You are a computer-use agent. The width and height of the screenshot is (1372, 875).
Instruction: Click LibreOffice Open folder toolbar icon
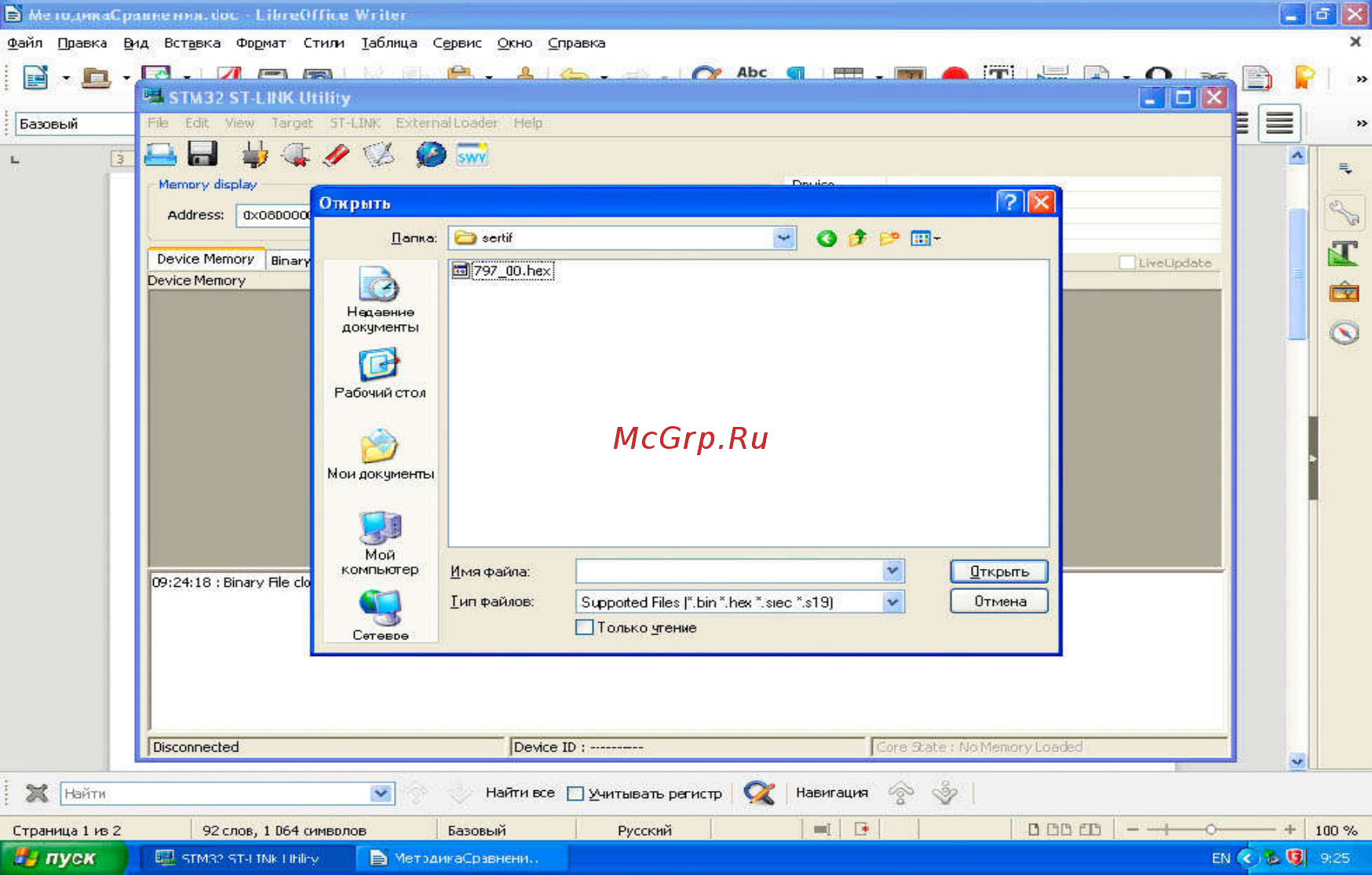tap(96, 78)
